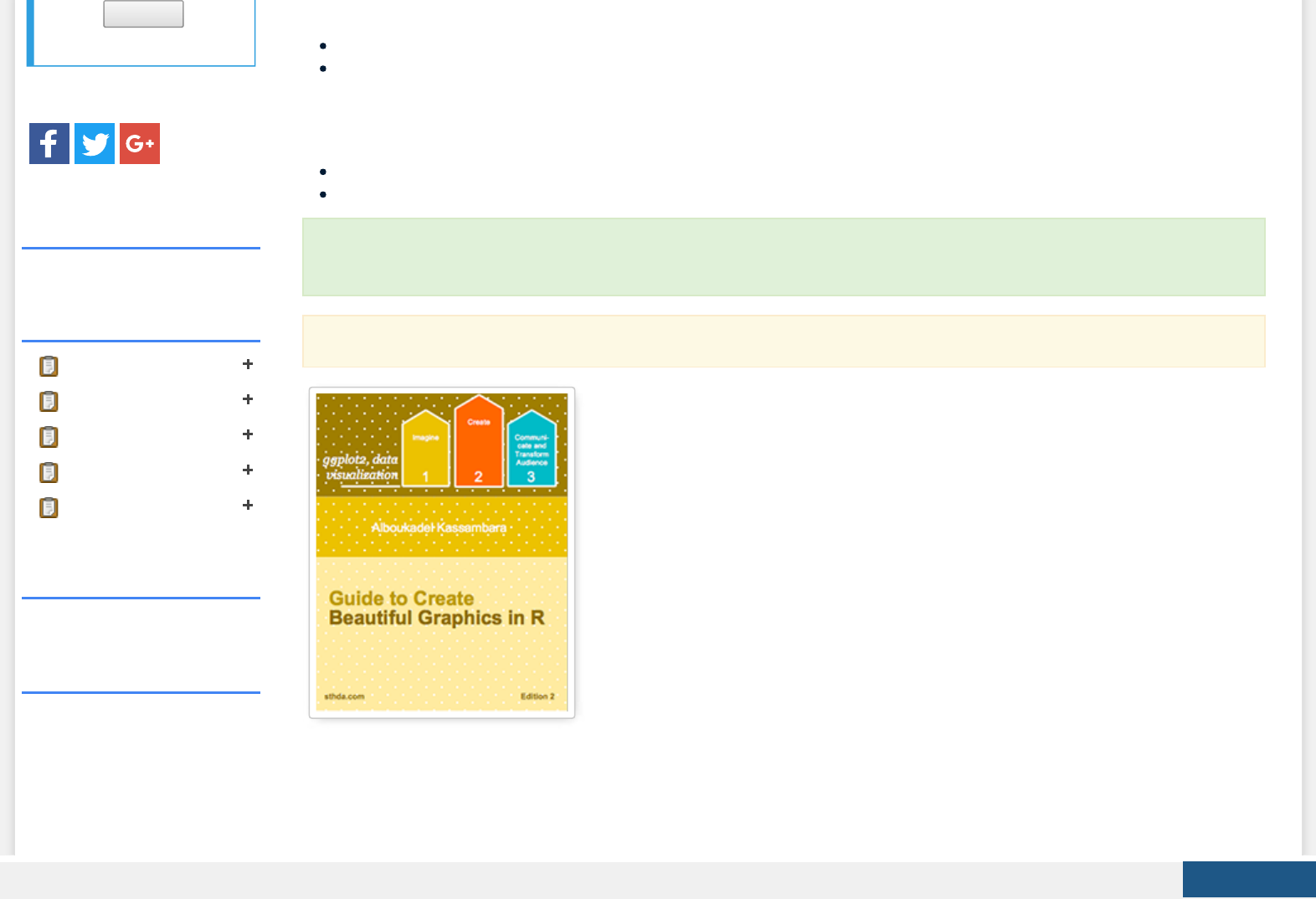Share the page on Twitter
The height and width of the screenshot is (899, 1316).
(95, 143)
